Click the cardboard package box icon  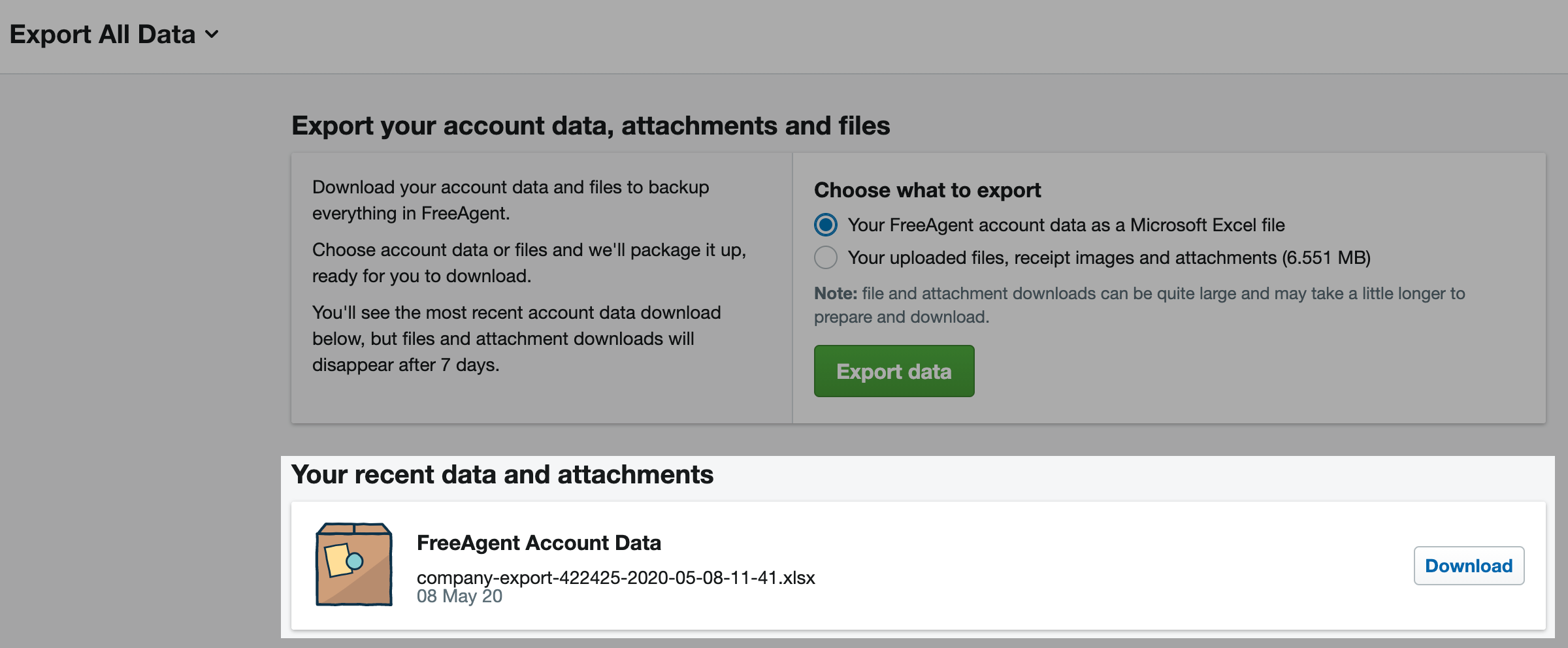[354, 564]
